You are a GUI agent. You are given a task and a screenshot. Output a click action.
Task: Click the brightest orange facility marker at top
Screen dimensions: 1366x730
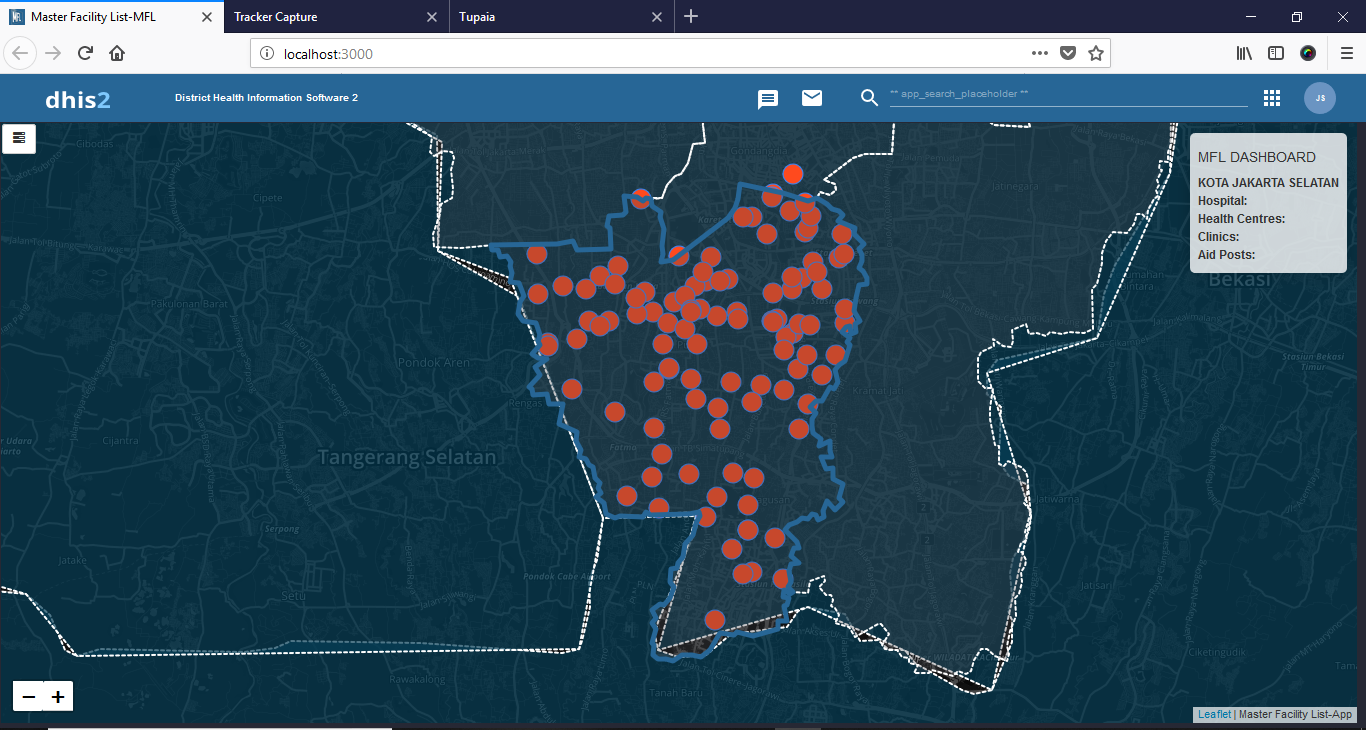pyautogui.click(x=793, y=174)
